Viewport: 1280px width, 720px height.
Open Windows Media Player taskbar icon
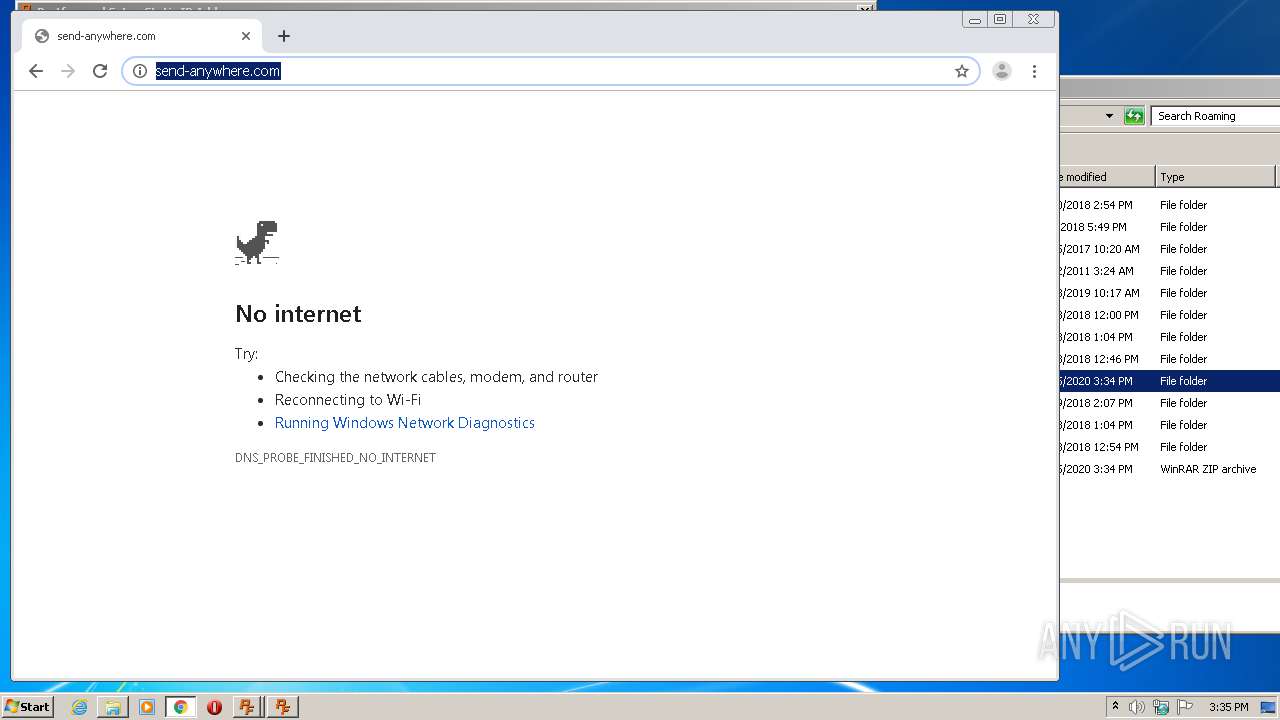point(147,707)
